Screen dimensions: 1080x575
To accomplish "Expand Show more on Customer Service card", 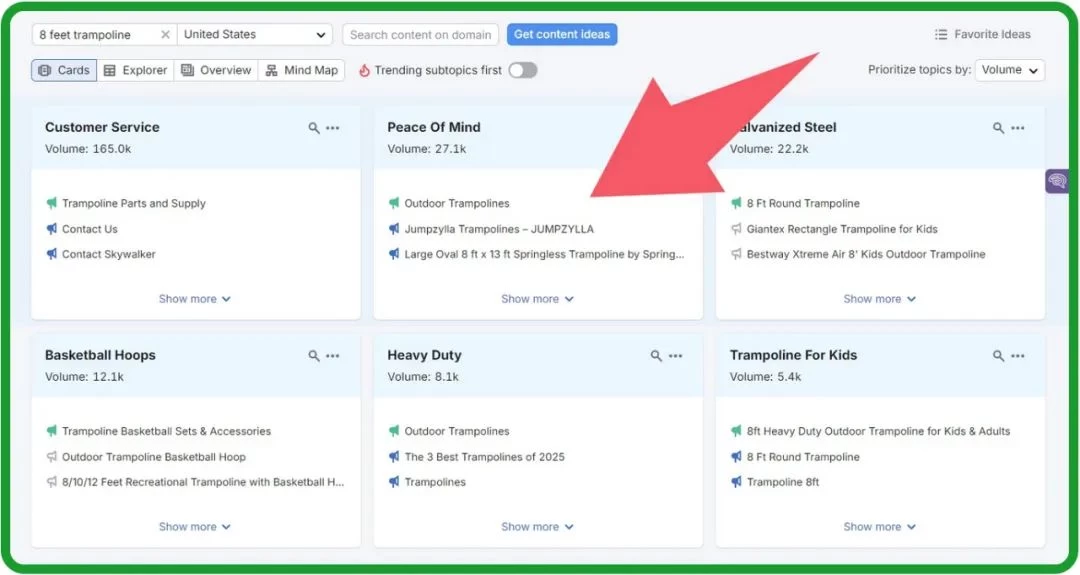I will (x=195, y=299).
